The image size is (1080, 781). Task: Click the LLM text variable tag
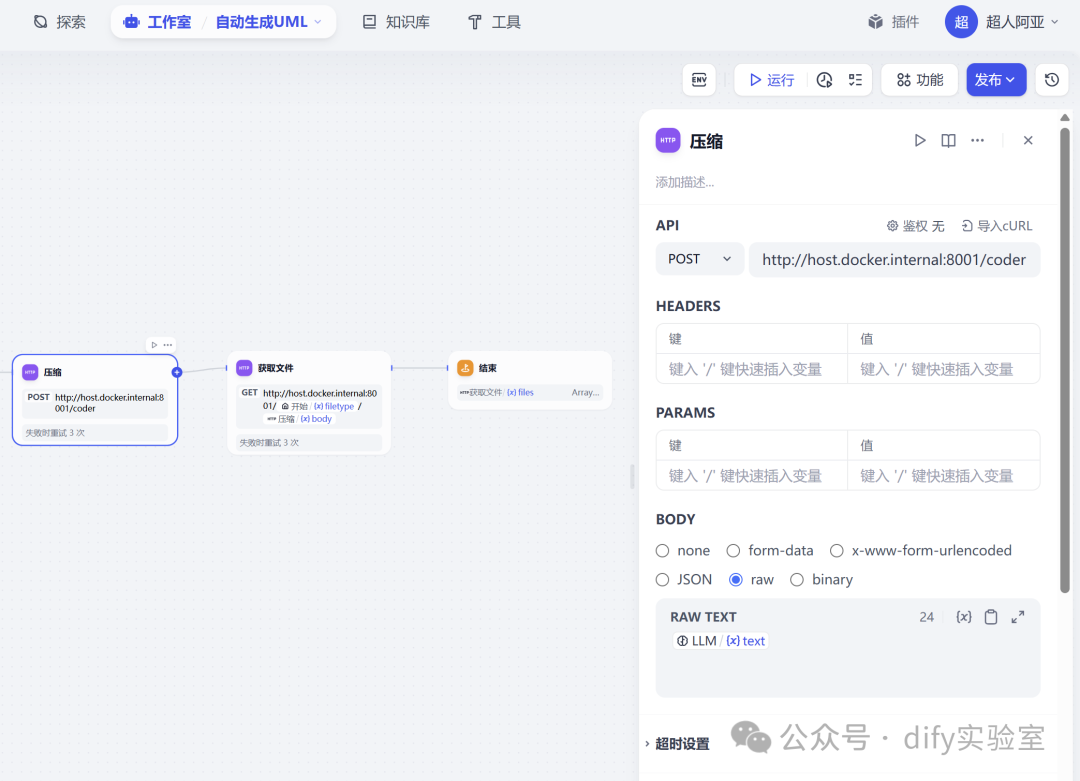(720, 641)
